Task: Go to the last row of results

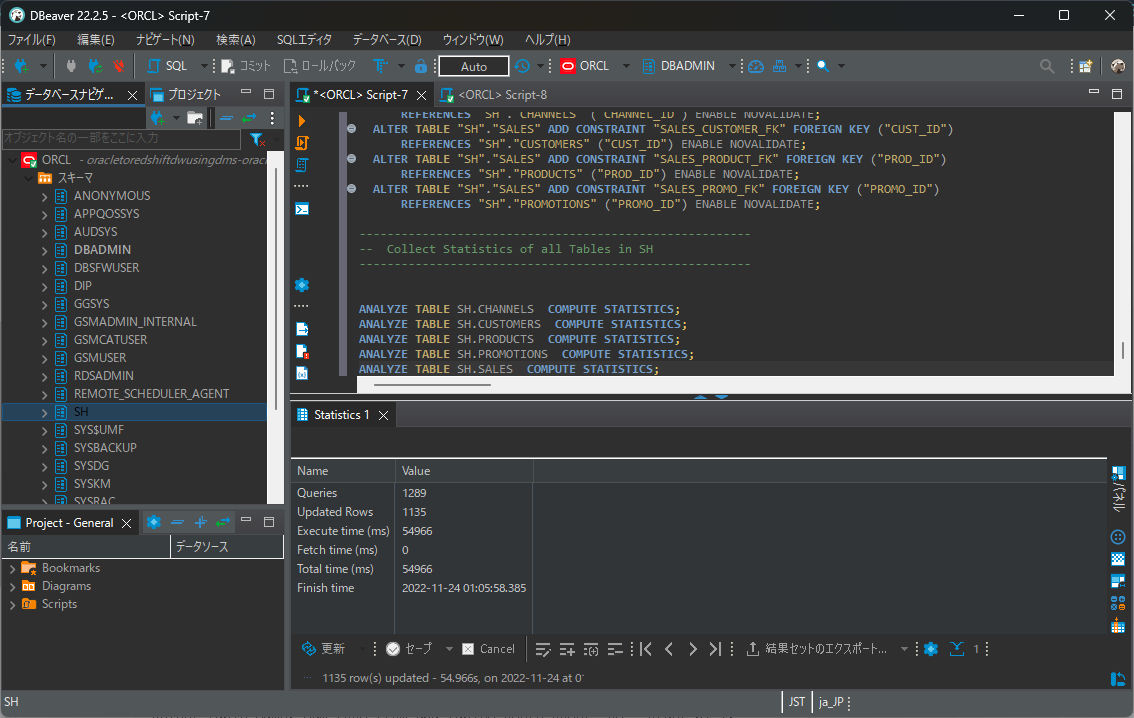Action: pyautogui.click(x=715, y=649)
